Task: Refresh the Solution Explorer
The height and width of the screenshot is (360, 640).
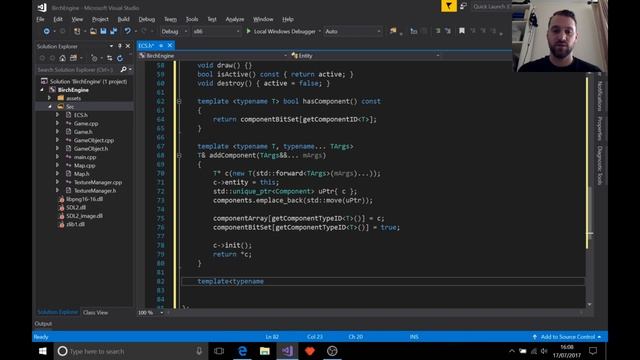Action: click(120, 58)
